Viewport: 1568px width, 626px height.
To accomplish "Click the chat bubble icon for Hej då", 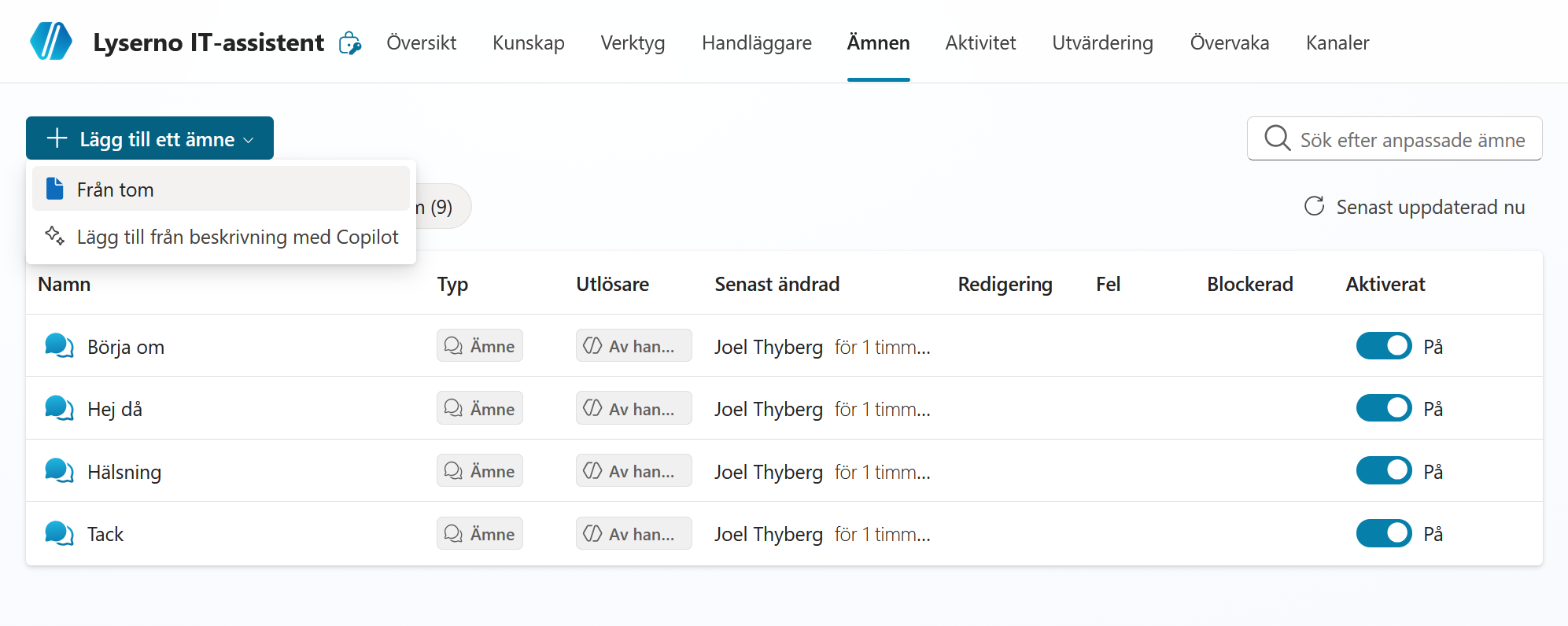I will 59,408.
